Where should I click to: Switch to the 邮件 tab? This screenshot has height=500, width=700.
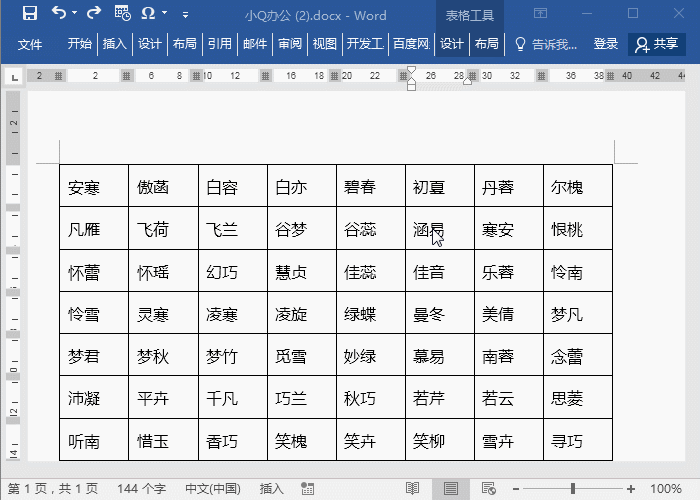255,44
